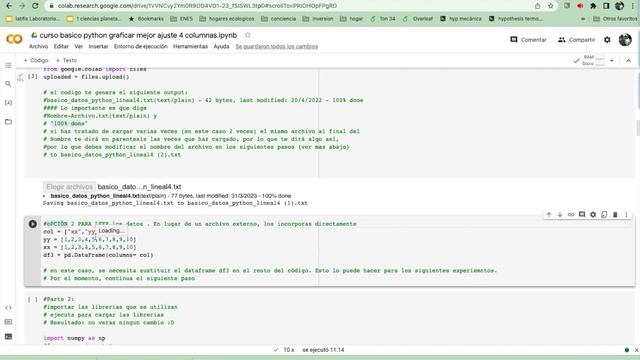Click 'se ejecutó 11:14' status text

(x=323, y=350)
